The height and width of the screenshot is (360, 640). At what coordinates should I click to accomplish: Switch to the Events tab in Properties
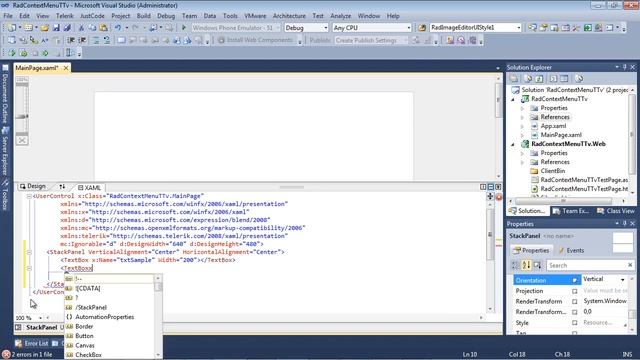coord(571,250)
